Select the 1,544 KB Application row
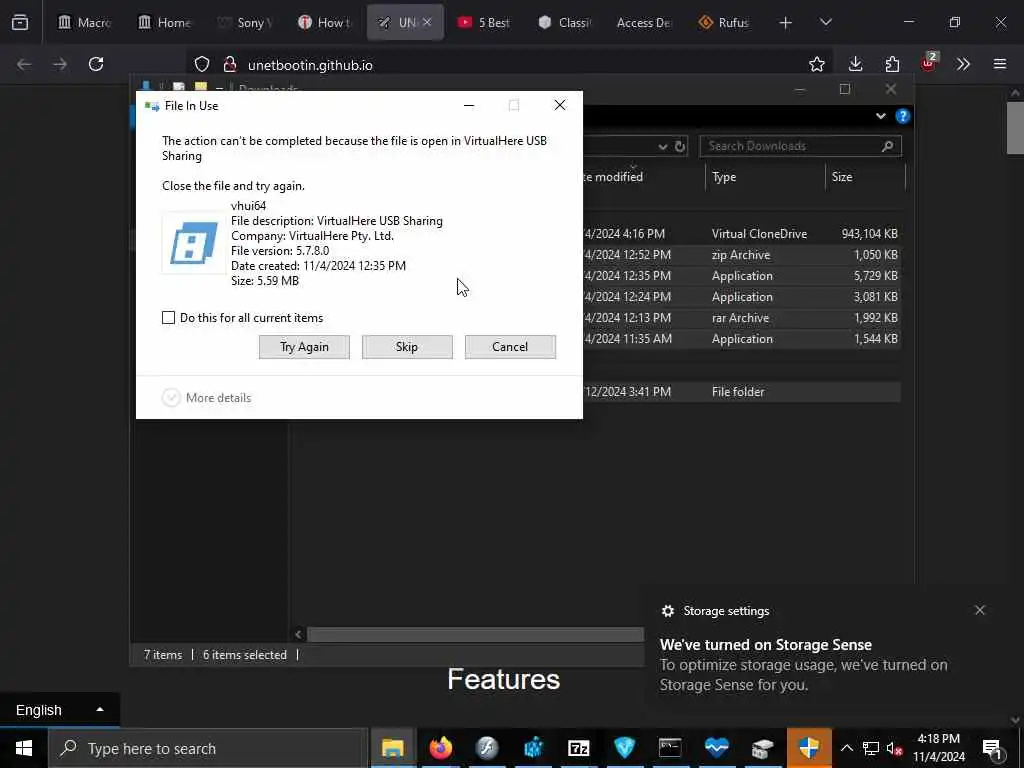The width and height of the screenshot is (1024, 768). (741, 338)
